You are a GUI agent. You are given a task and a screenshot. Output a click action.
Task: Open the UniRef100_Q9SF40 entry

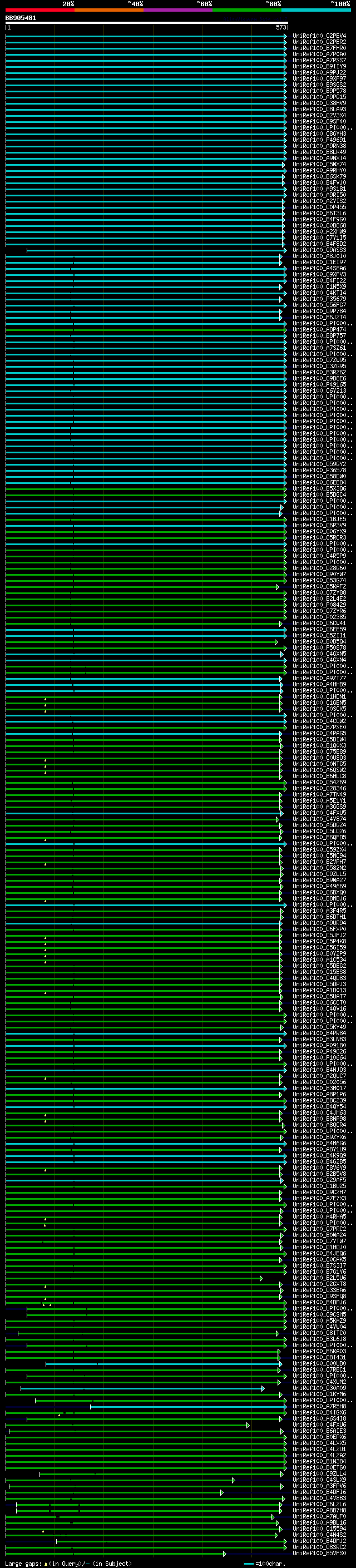point(319,121)
